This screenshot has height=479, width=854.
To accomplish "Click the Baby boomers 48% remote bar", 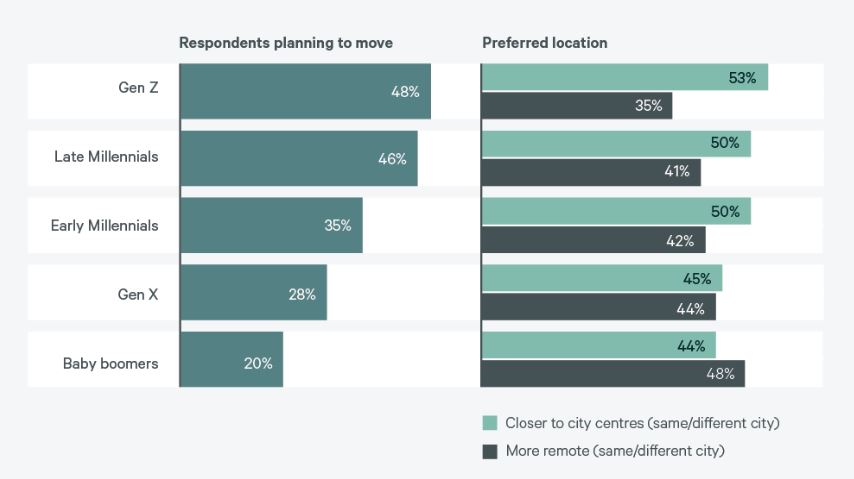I will 613,374.
